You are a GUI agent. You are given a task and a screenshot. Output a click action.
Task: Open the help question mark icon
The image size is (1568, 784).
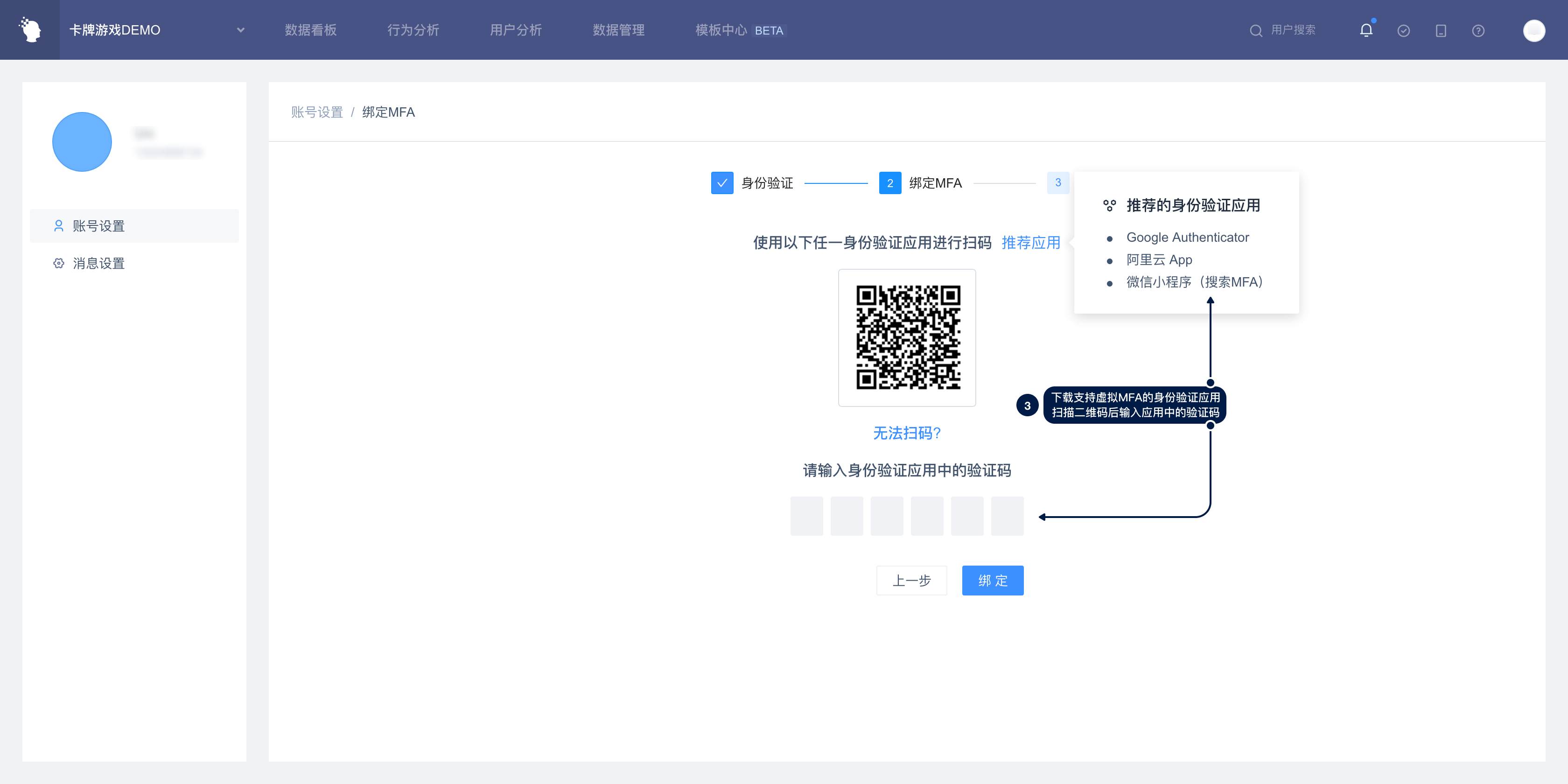pyautogui.click(x=1478, y=30)
